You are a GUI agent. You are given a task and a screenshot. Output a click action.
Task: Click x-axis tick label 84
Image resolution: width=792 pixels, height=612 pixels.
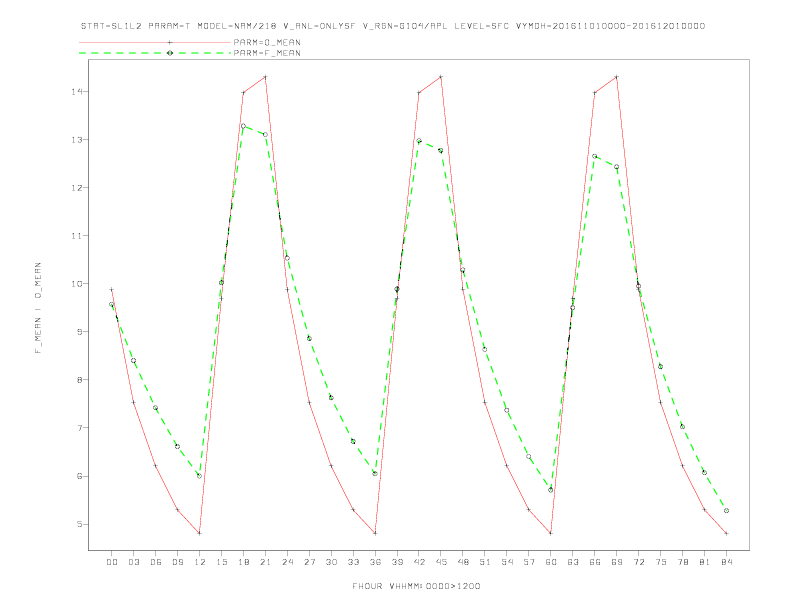(x=726, y=562)
